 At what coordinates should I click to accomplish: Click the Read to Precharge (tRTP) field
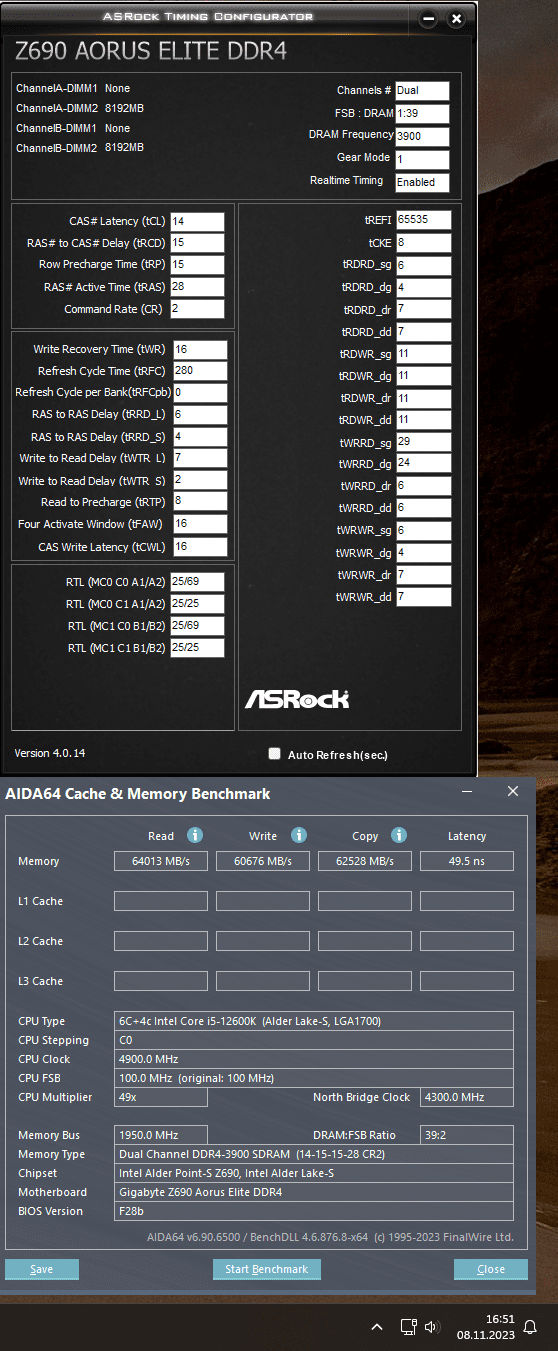(x=200, y=502)
